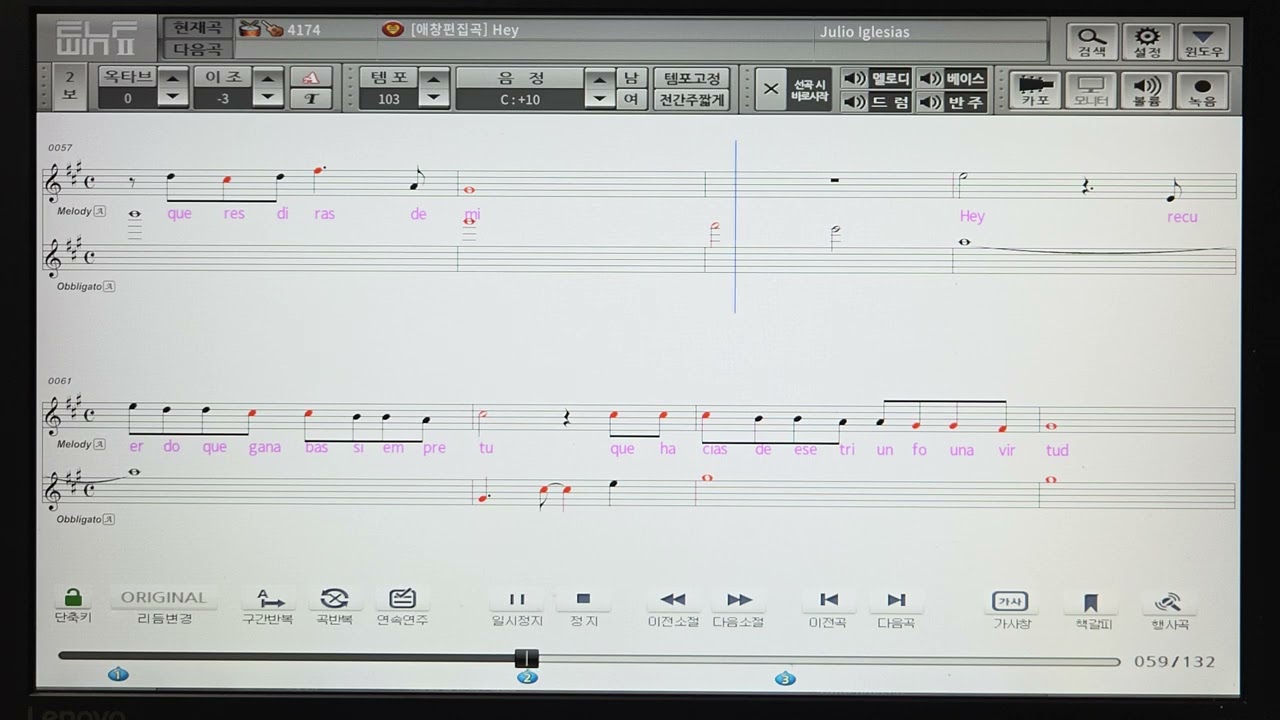Open the volume (볼륨) control
Screen dimensions: 1280x720
[1147, 90]
